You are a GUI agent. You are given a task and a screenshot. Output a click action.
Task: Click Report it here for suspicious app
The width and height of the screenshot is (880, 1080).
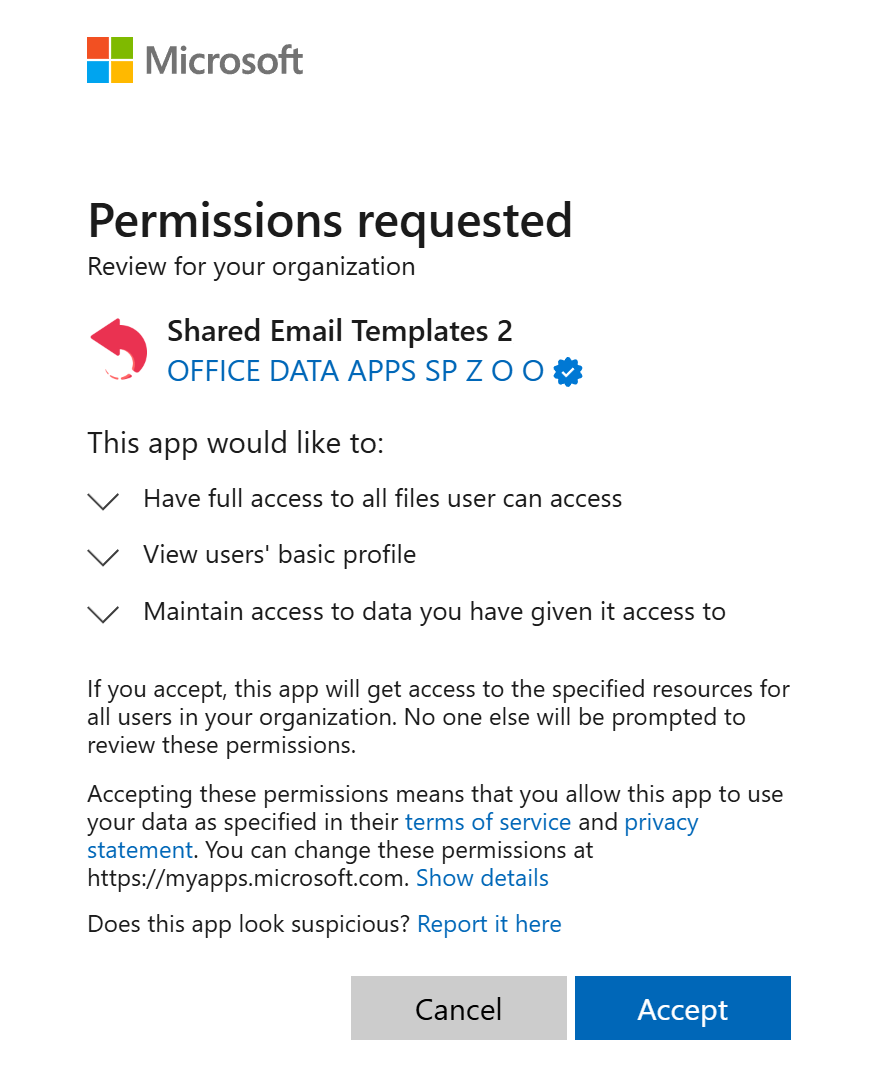click(488, 923)
